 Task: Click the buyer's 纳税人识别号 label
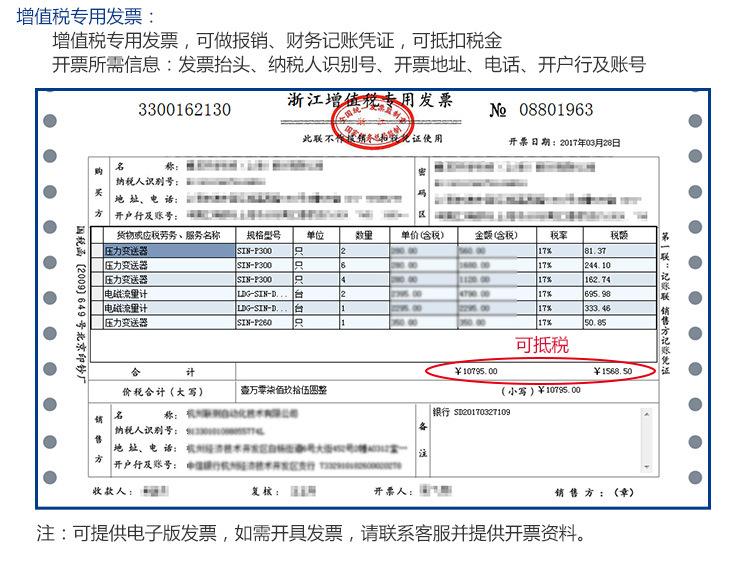pyautogui.click(x=146, y=182)
